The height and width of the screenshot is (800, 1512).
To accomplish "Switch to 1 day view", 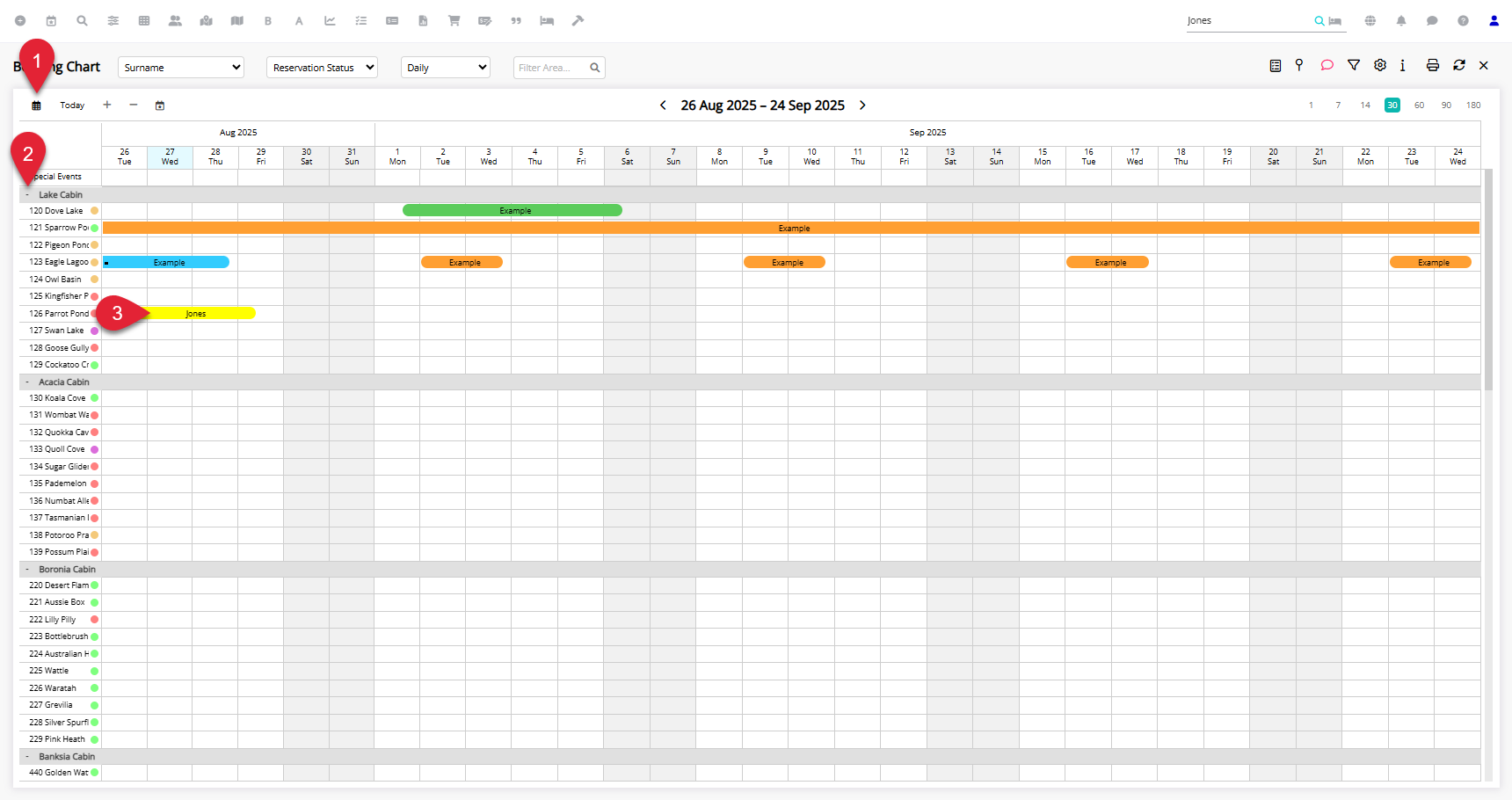I will coord(1311,105).
